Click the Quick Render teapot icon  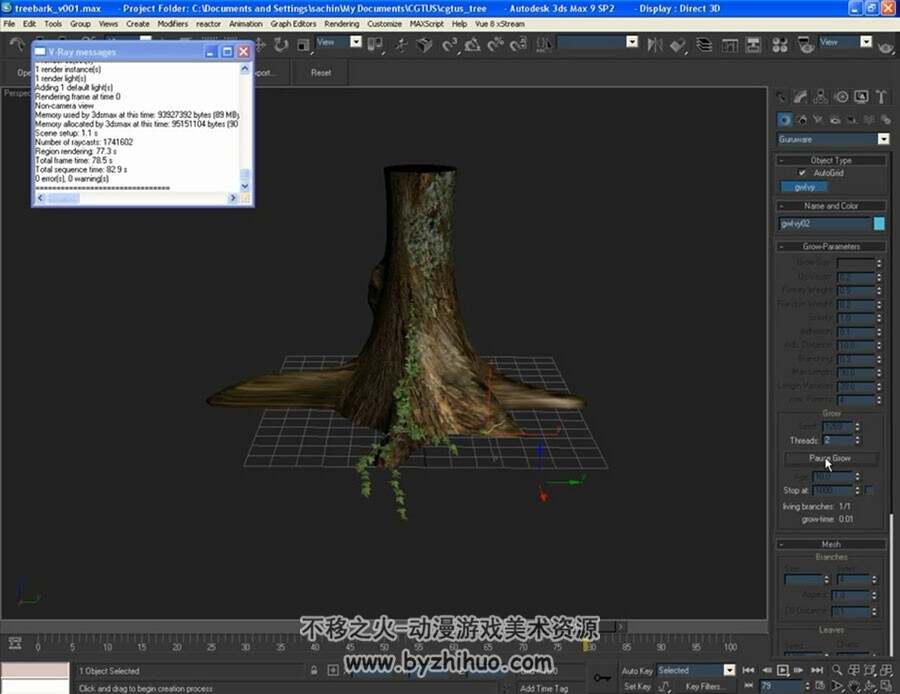click(x=886, y=46)
